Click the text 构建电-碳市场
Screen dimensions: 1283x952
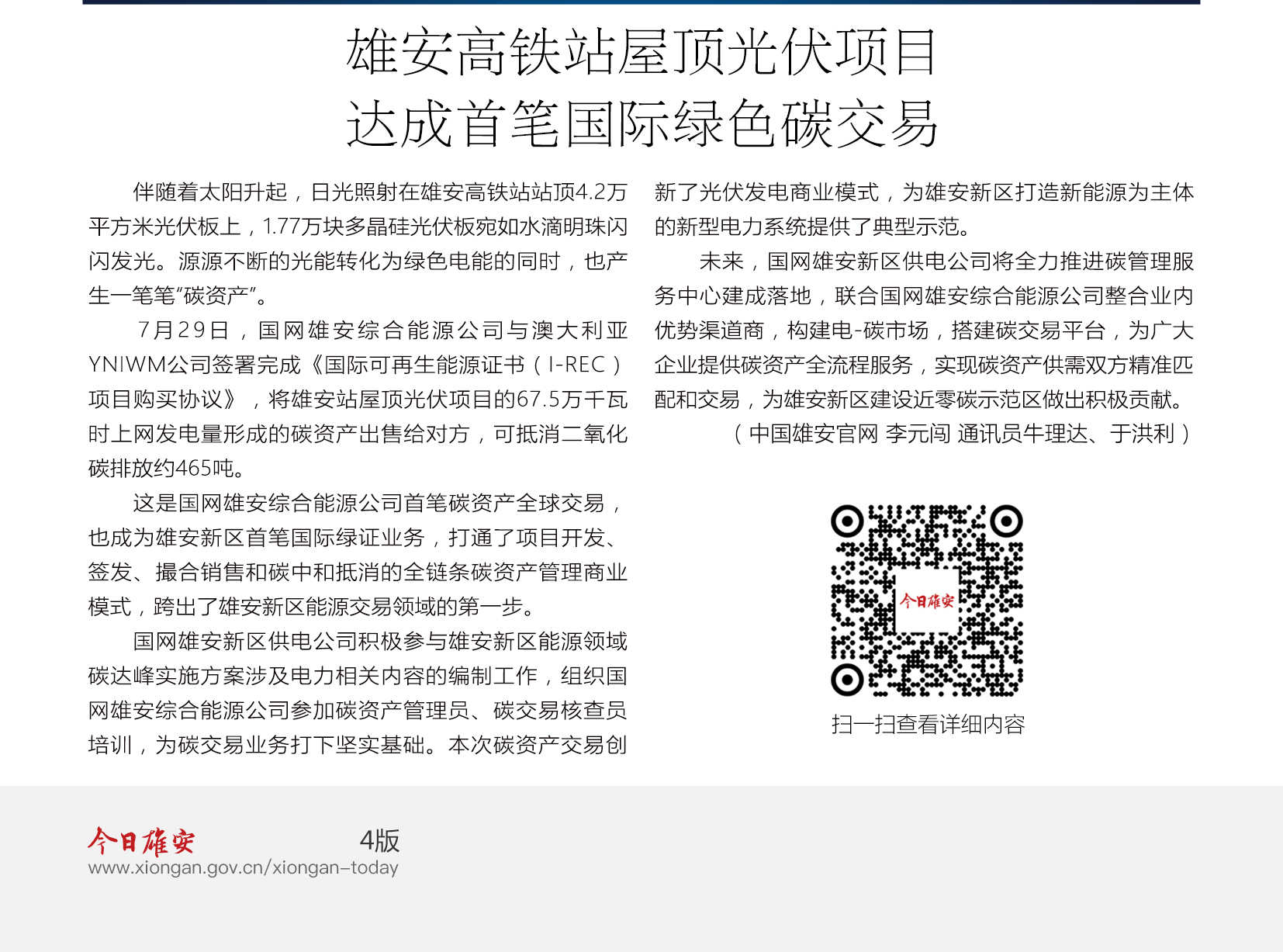pos(857,331)
